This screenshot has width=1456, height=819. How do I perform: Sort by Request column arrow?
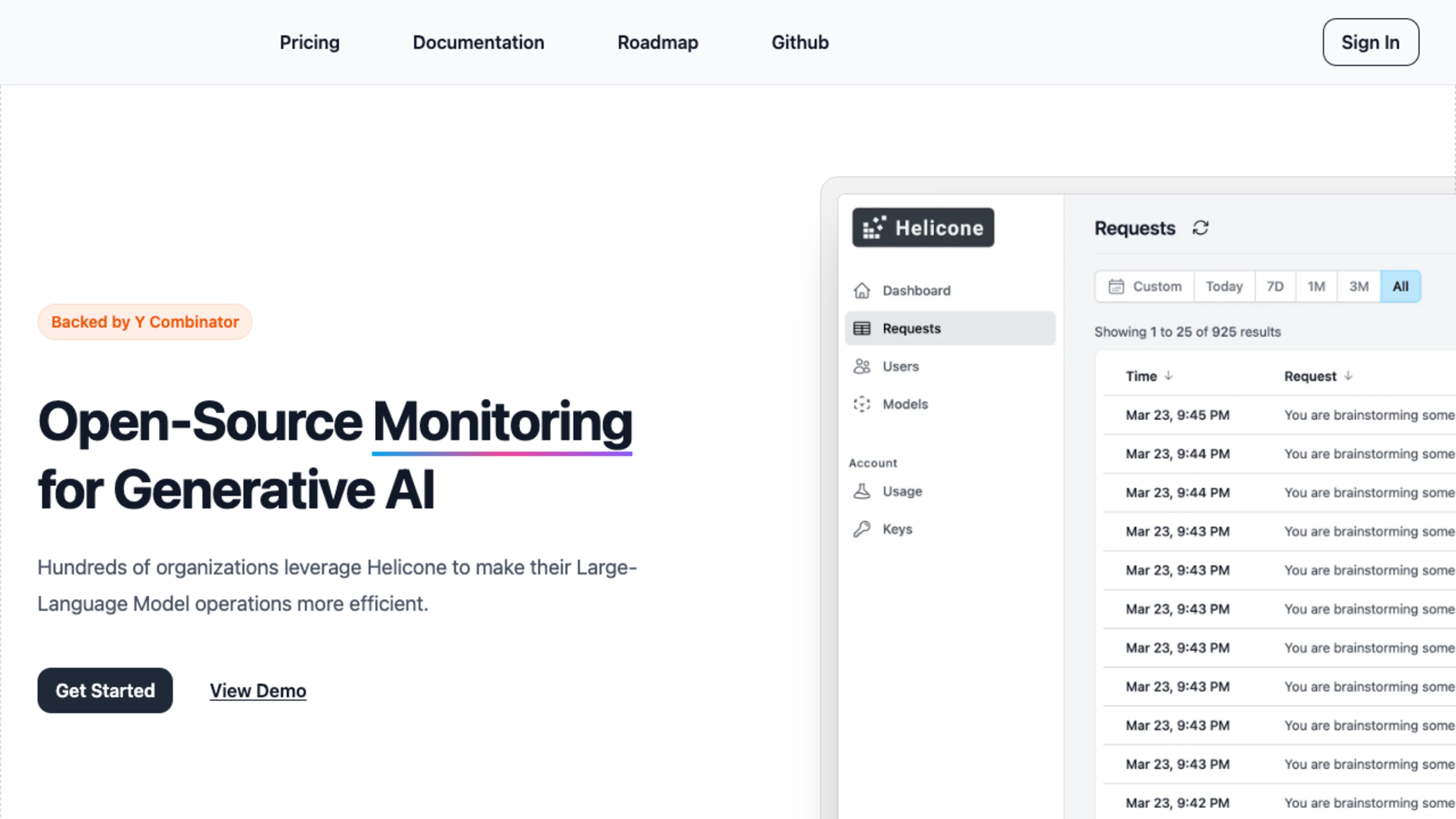pyautogui.click(x=1348, y=376)
